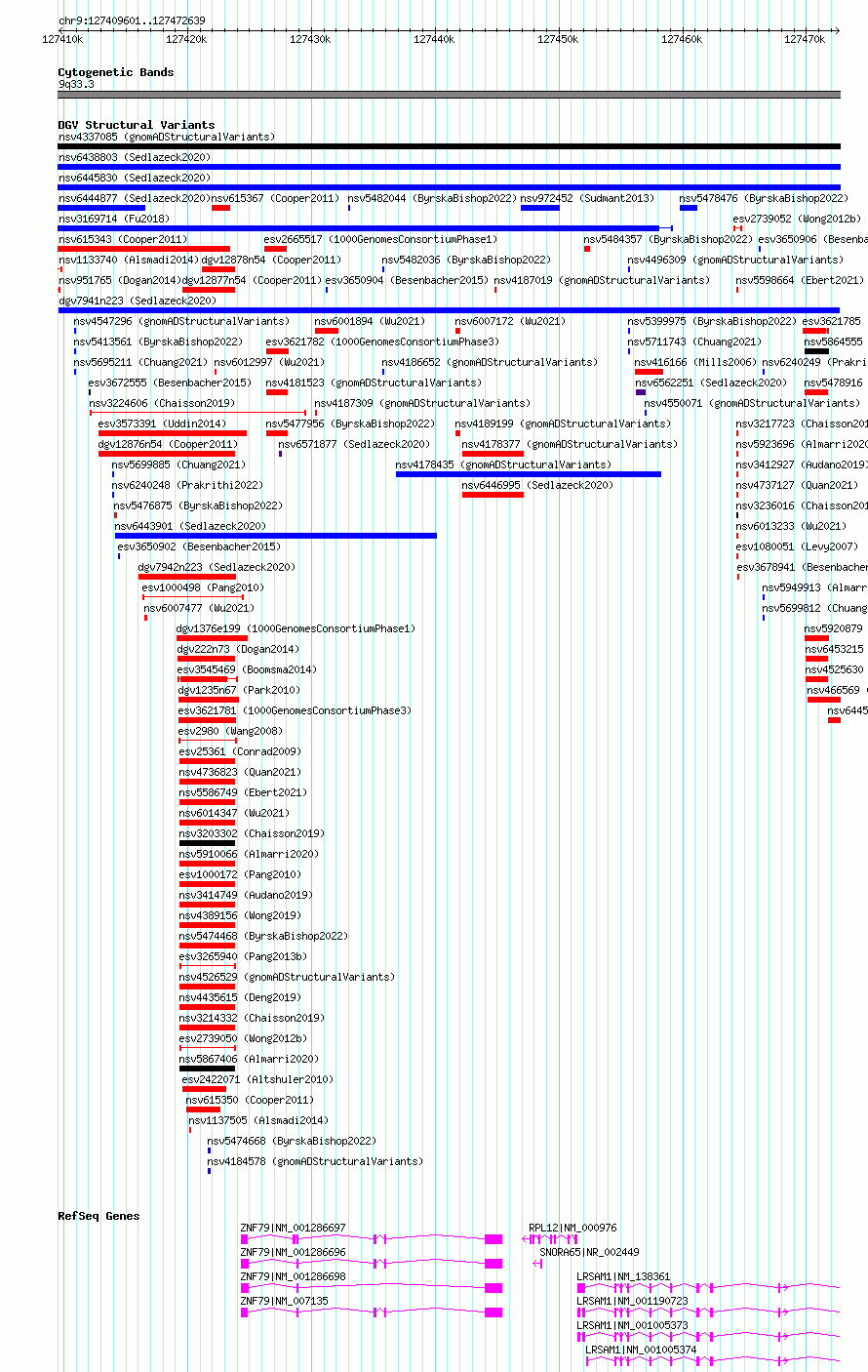The width and height of the screenshot is (868, 1372).
Task: Open nsv6562251 (Sedlazeck2020) label
Action: click(711, 383)
